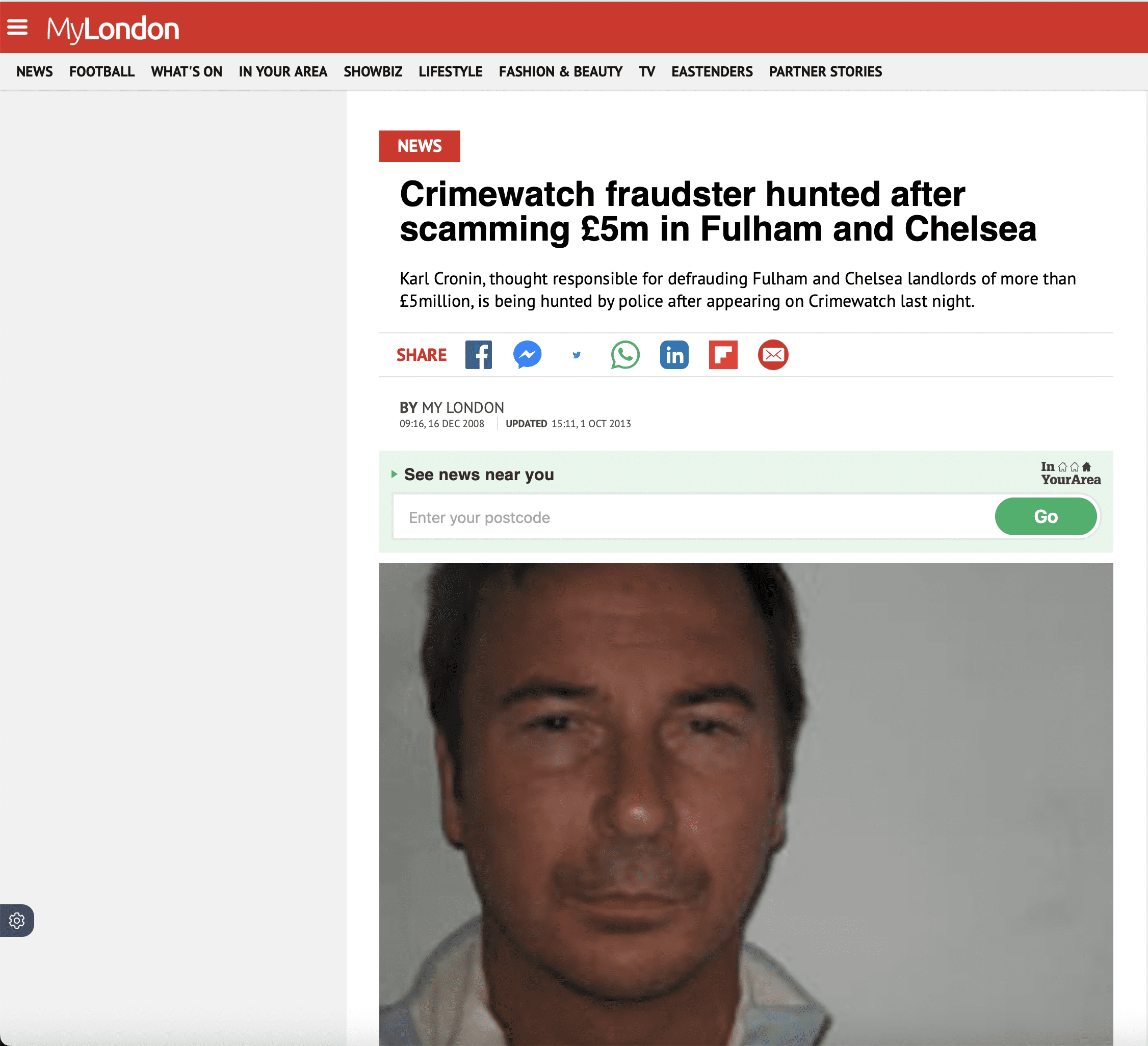Open WHAT'S ON section
Screen dimensions: 1148x1046
click(187, 72)
